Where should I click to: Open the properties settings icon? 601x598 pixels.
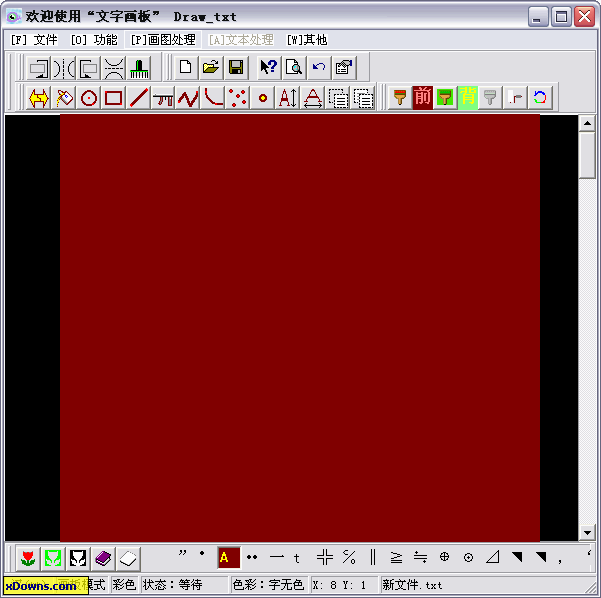[x=344, y=67]
